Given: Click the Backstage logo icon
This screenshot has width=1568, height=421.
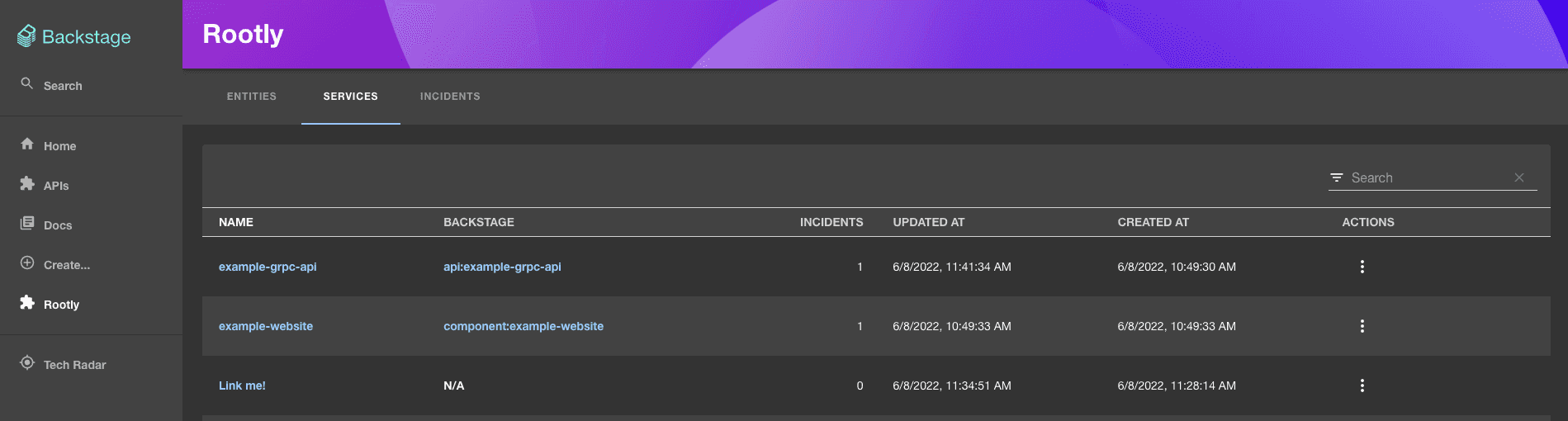Looking at the screenshot, I should [x=26, y=35].
